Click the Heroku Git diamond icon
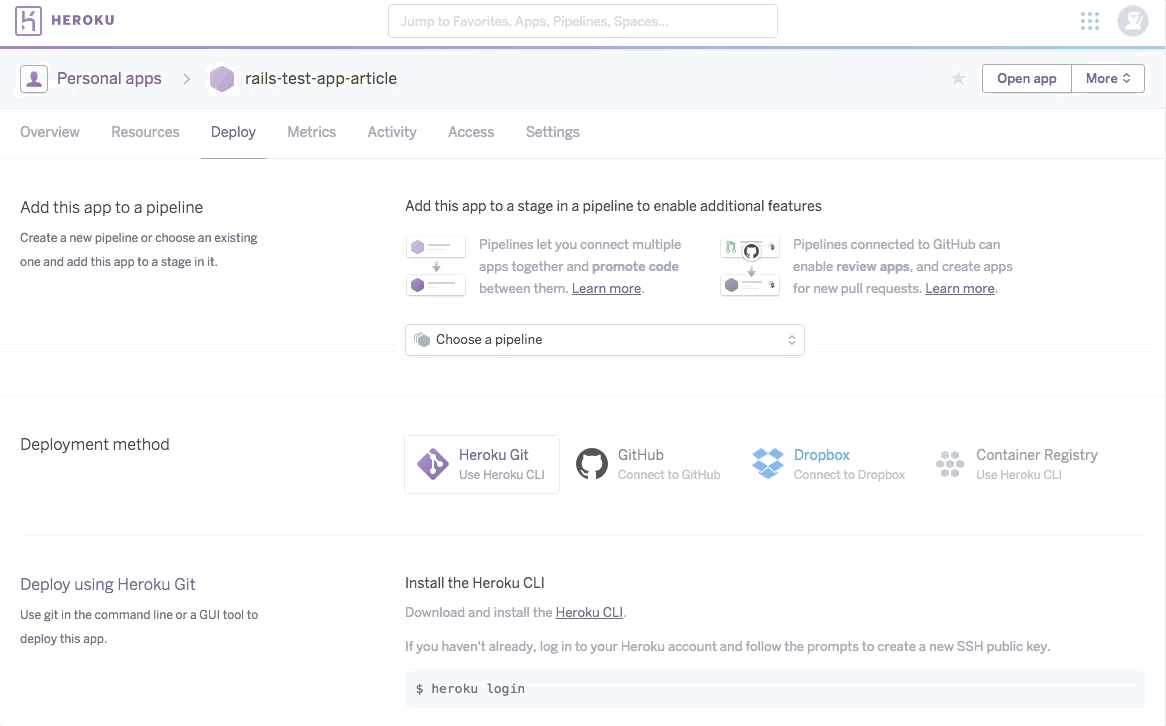 pyautogui.click(x=432, y=464)
